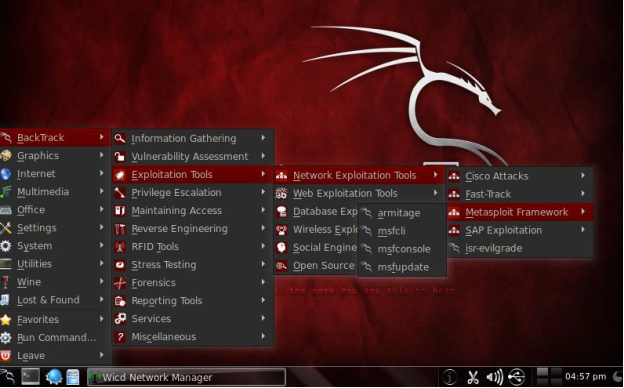This screenshot has height=388, width=624.
Task: Open the file manager taskbar icon
Action: (x=73, y=377)
